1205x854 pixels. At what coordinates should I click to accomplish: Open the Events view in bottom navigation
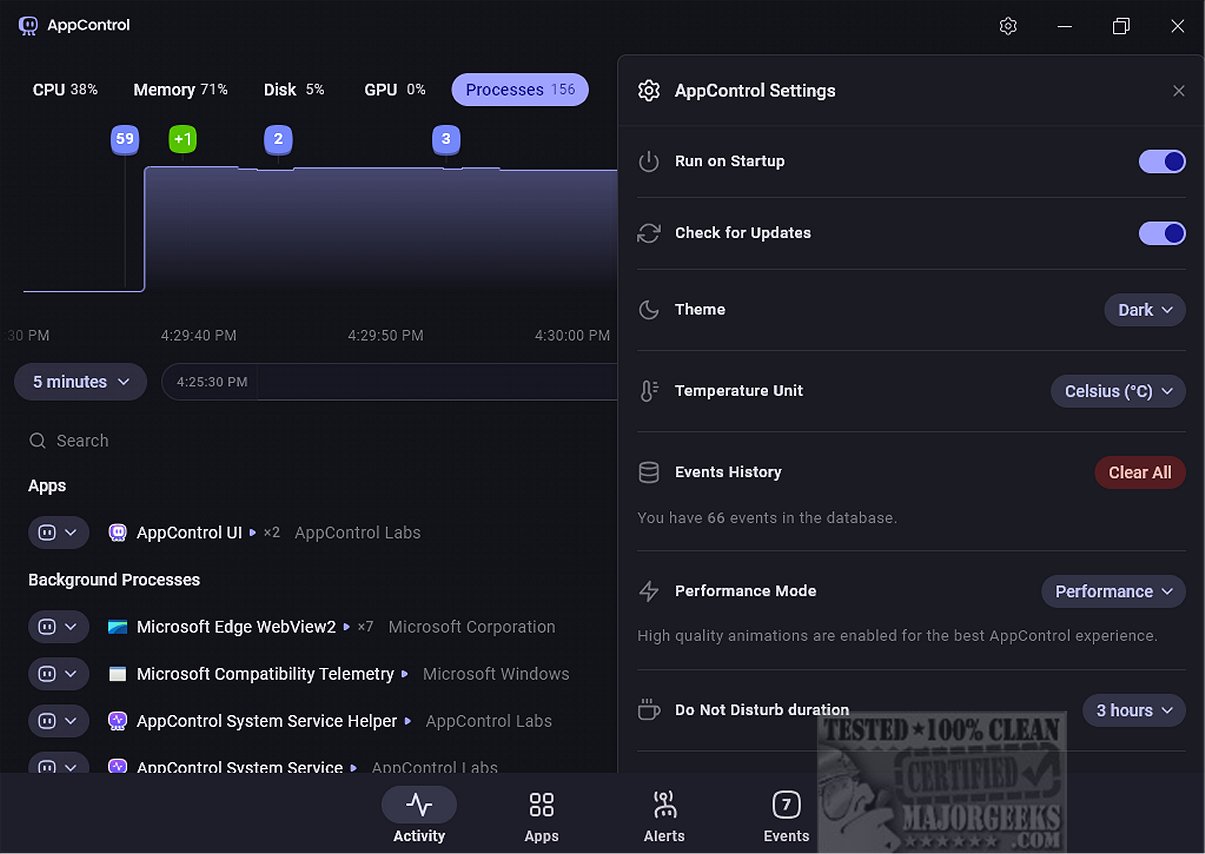click(x=786, y=815)
